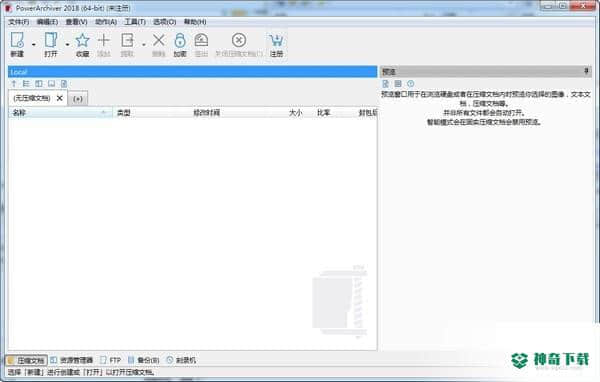
Task: Open the Actions (动作(A)) menu
Action: click(106, 22)
